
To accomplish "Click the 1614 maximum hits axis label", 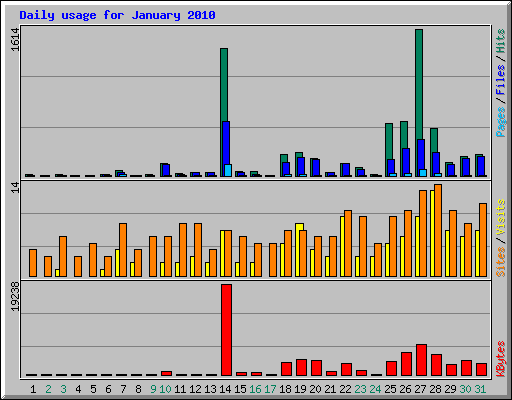I will coord(15,40).
